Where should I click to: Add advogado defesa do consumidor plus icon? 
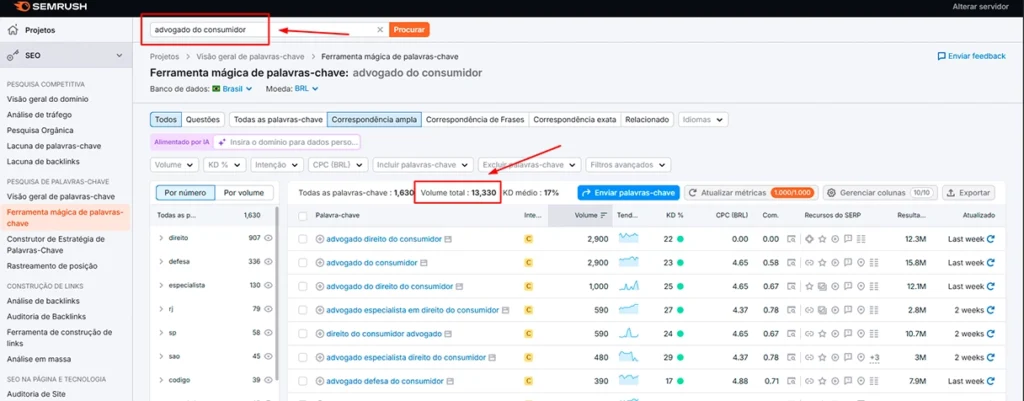coord(320,381)
